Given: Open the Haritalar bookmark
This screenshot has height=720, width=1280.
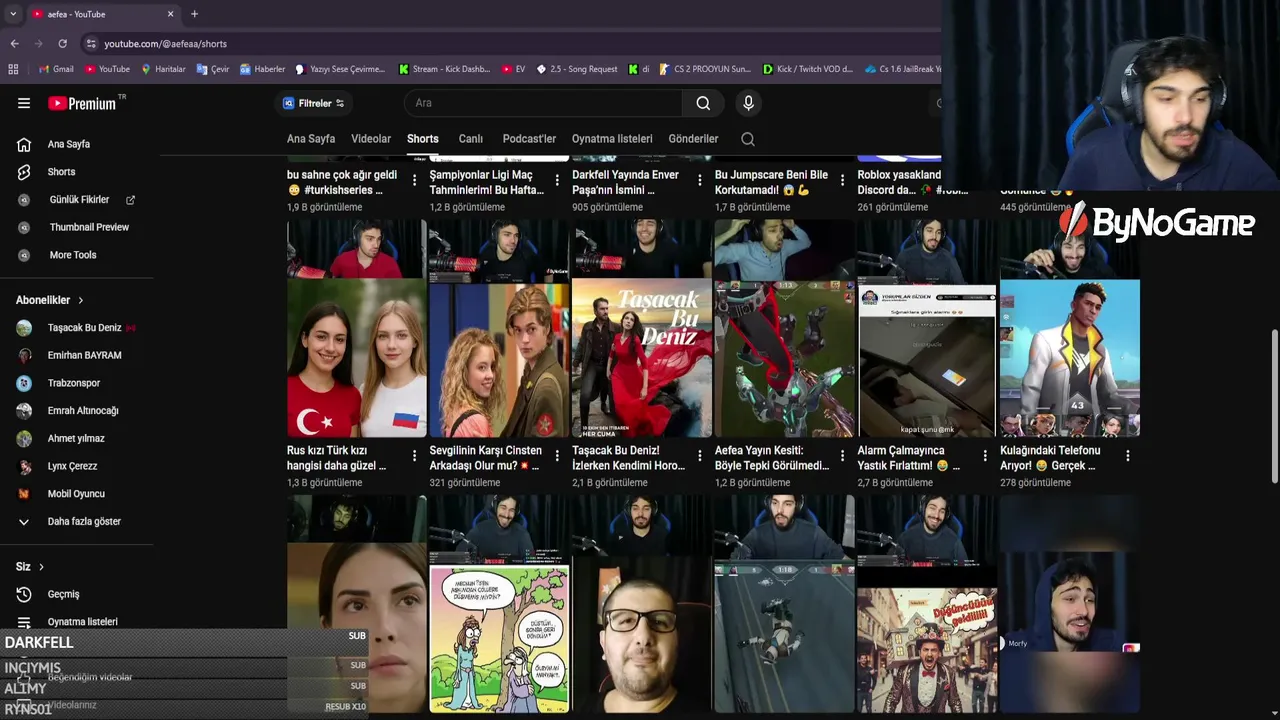Looking at the screenshot, I should pos(163,69).
